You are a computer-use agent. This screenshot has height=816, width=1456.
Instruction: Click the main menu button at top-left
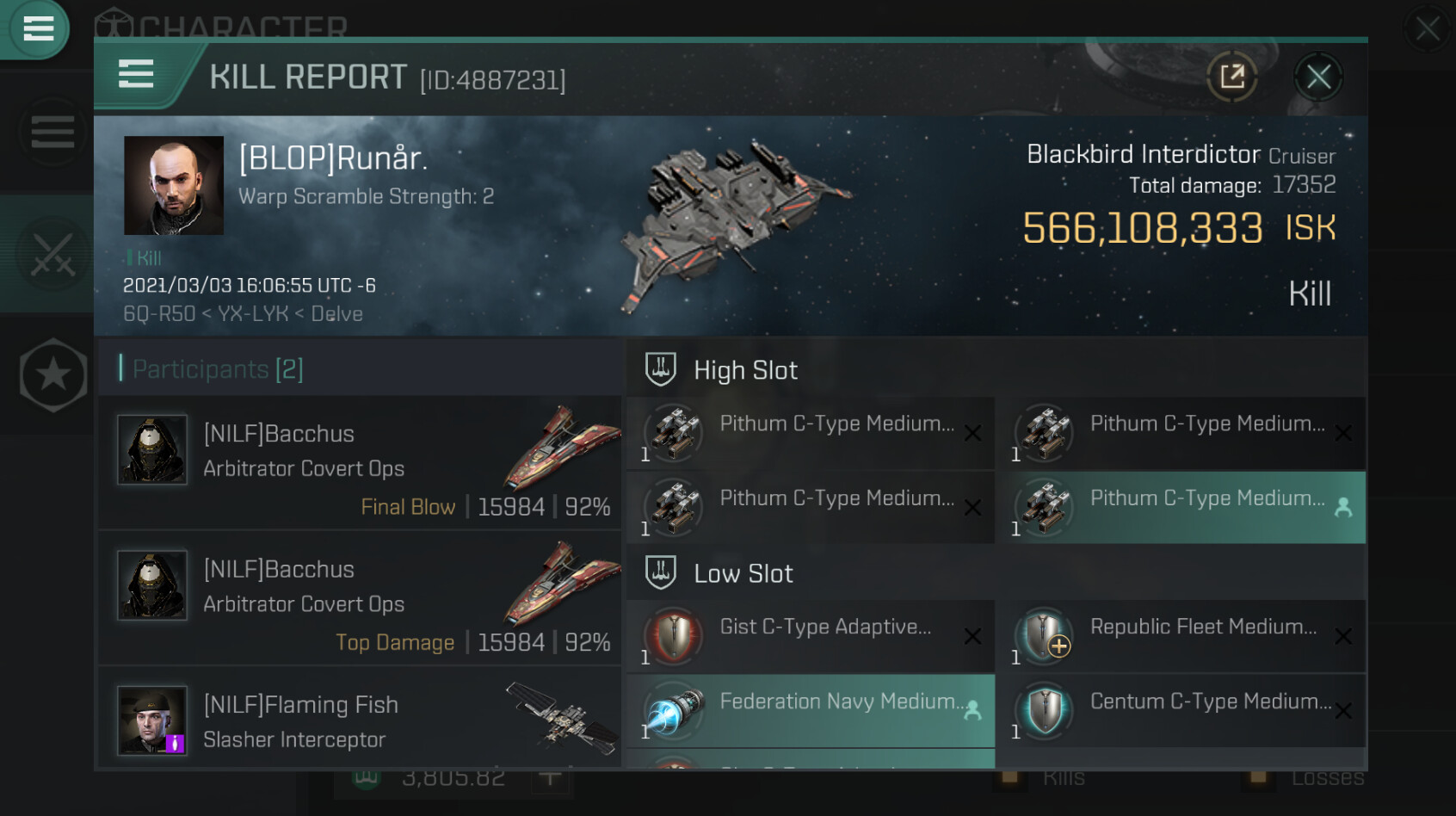click(x=38, y=28)
